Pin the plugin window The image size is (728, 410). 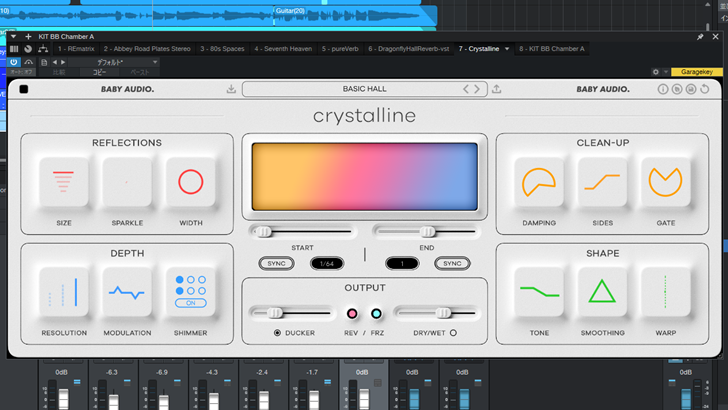[700, 37]
